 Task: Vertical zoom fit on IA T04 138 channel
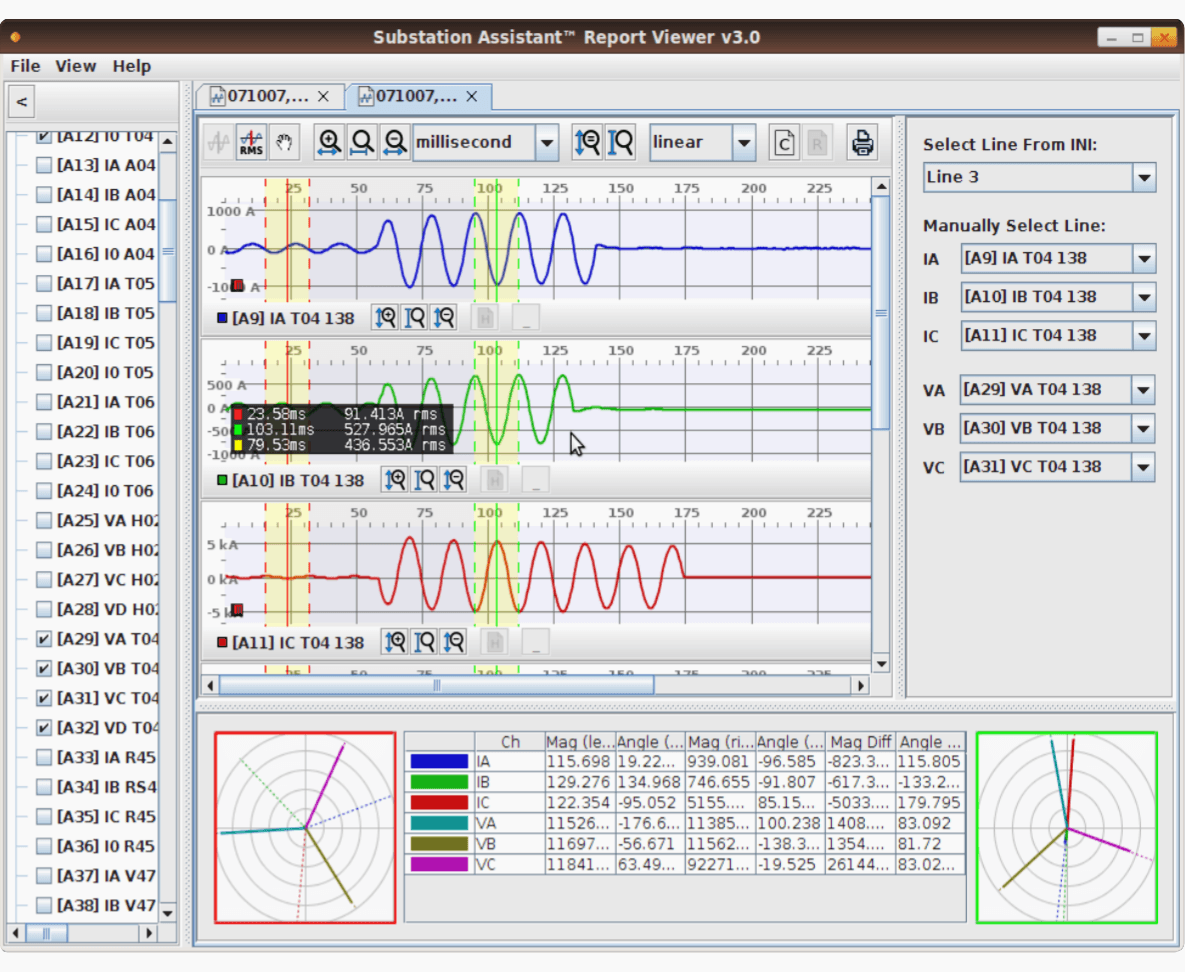click(x=415, y=318)
